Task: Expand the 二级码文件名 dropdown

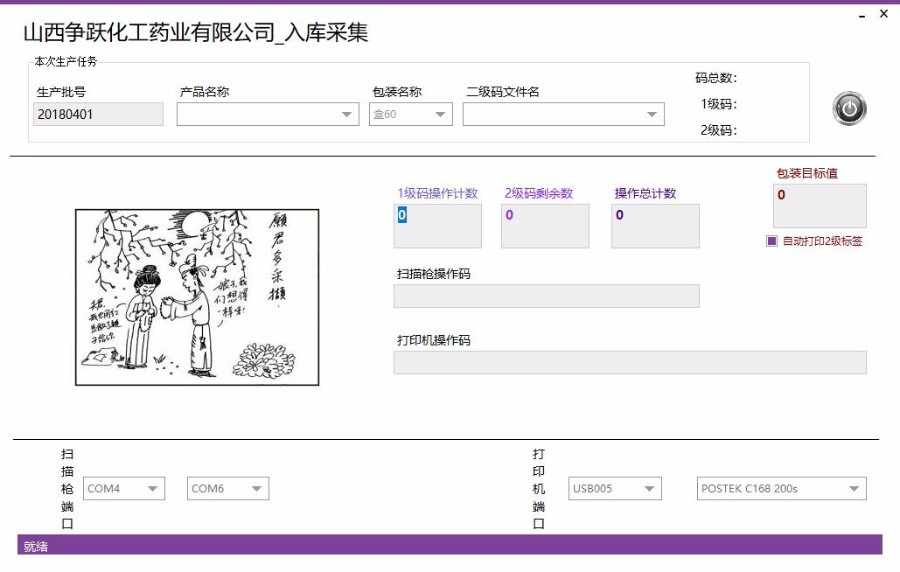Action: [x=564, y=114]
